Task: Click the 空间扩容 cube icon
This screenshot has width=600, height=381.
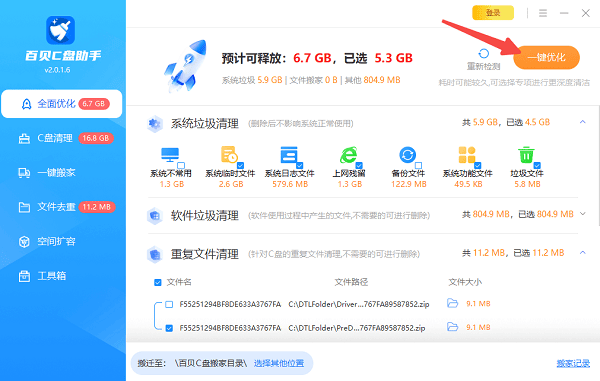Action: [24, 242]
